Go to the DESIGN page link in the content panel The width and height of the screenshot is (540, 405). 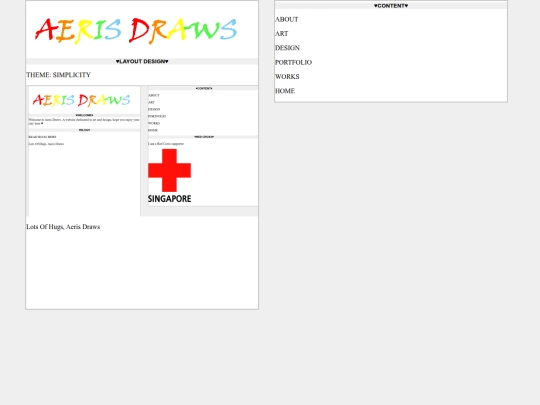(x=287, y=48)
